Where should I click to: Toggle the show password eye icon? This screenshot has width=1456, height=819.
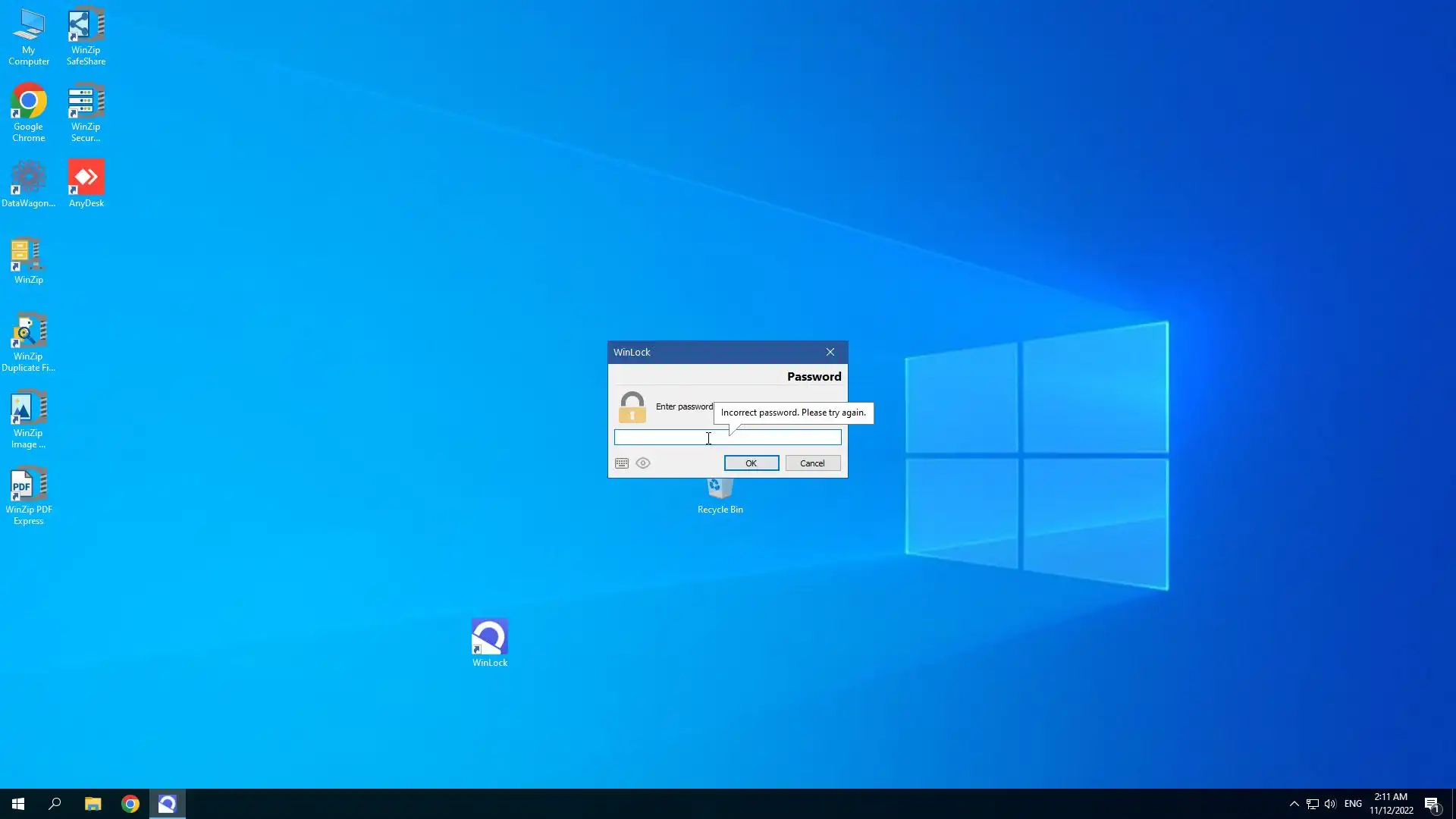[x=643, y=463]
